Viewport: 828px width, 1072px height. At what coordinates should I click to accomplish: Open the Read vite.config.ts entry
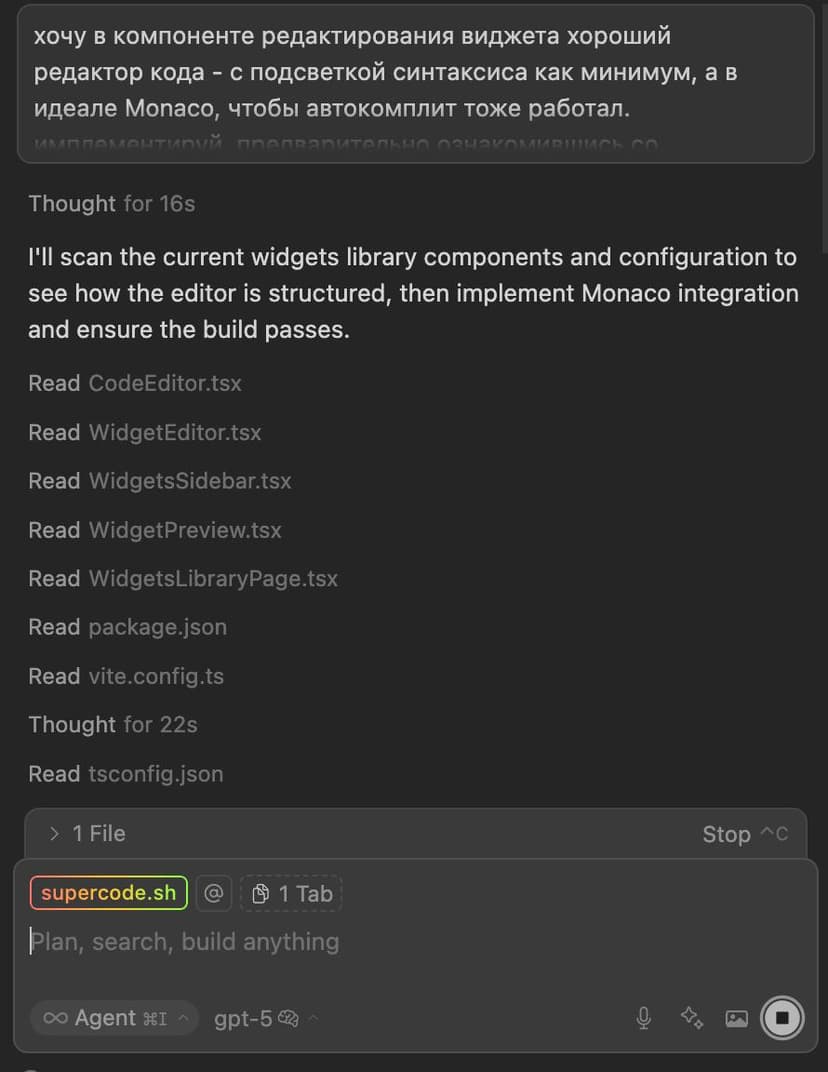point(126,676)
